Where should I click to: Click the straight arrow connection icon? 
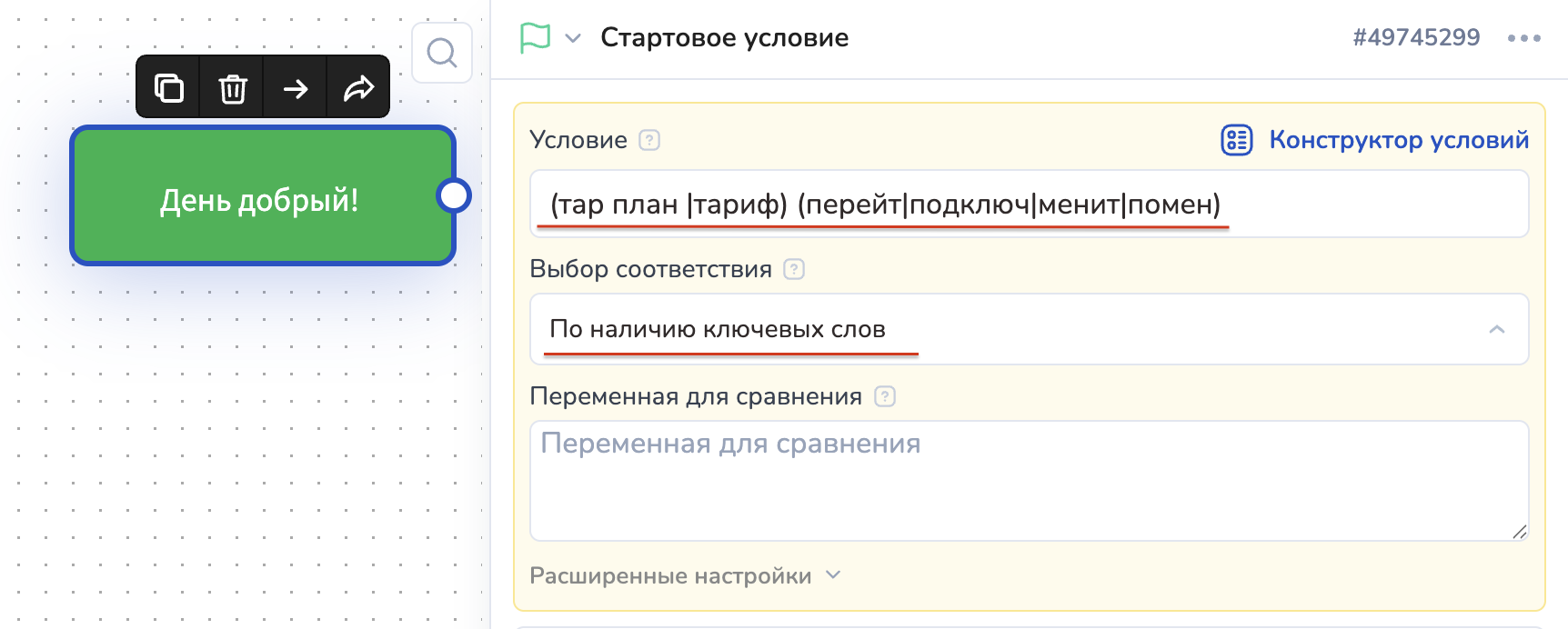(296, 88)
